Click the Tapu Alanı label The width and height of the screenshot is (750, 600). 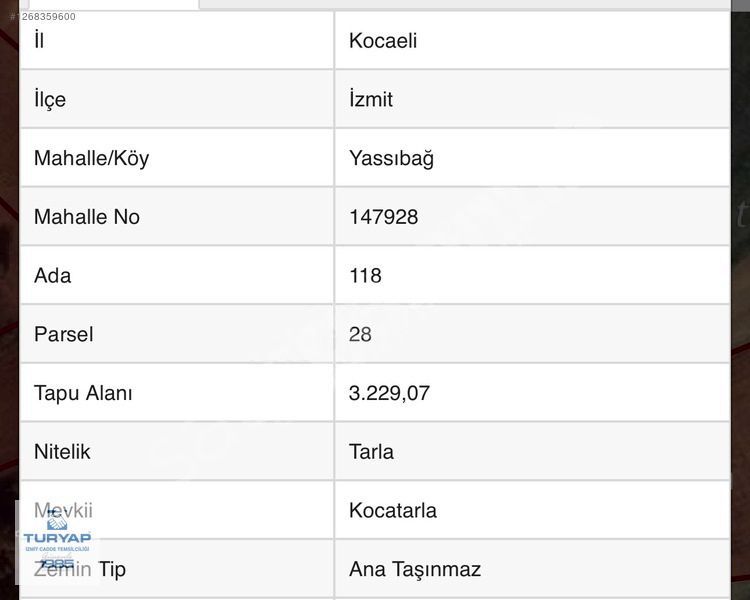click(83, 393)
